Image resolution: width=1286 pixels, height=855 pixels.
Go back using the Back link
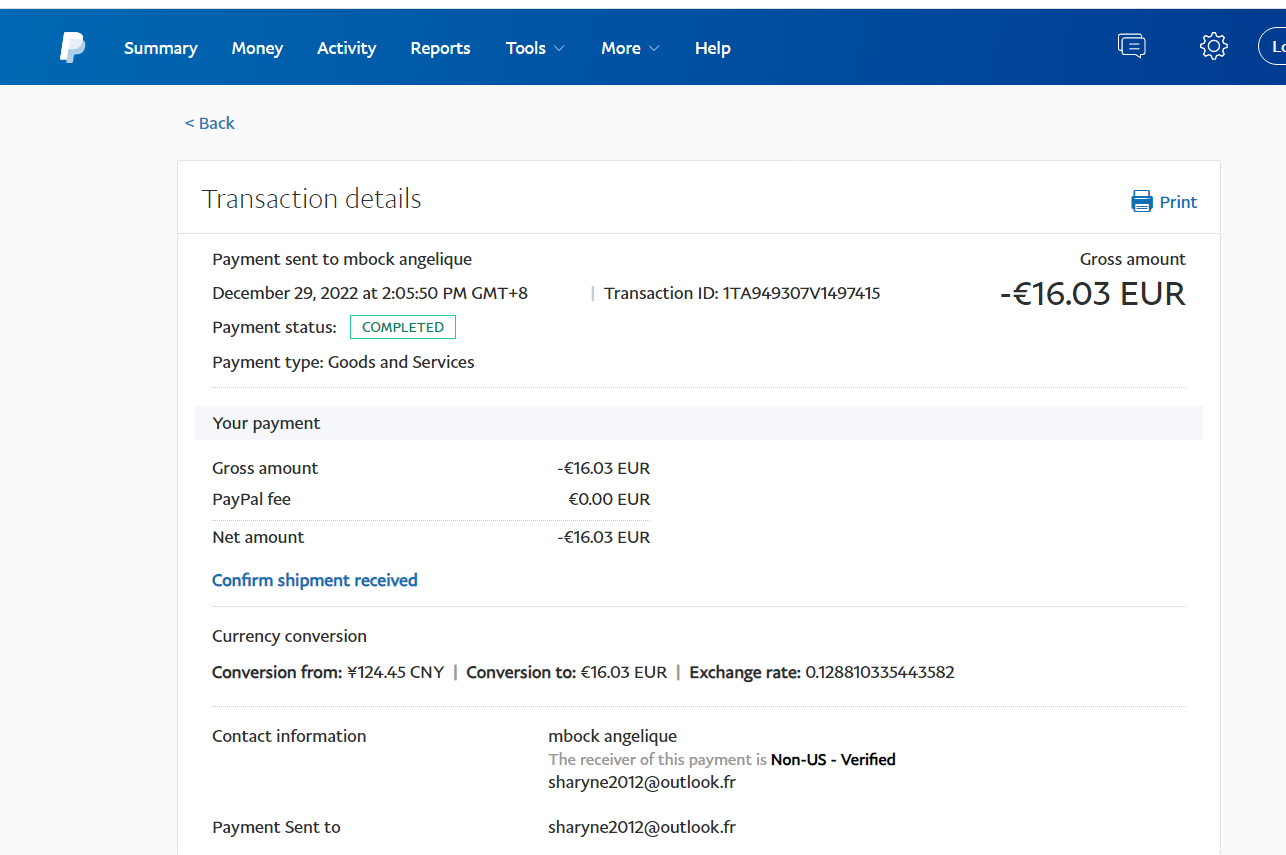click(x=210, y=123)
